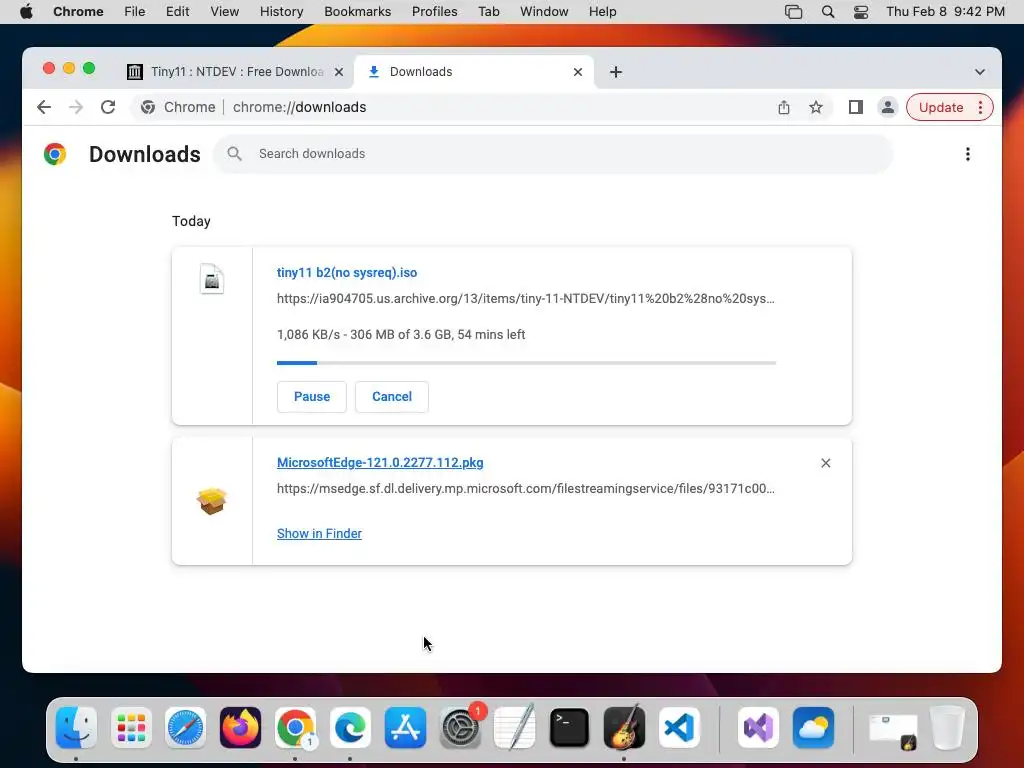Bookmark this page with the star icon
The width and height of the screenshot is (1024, 768).
(816, 107)
